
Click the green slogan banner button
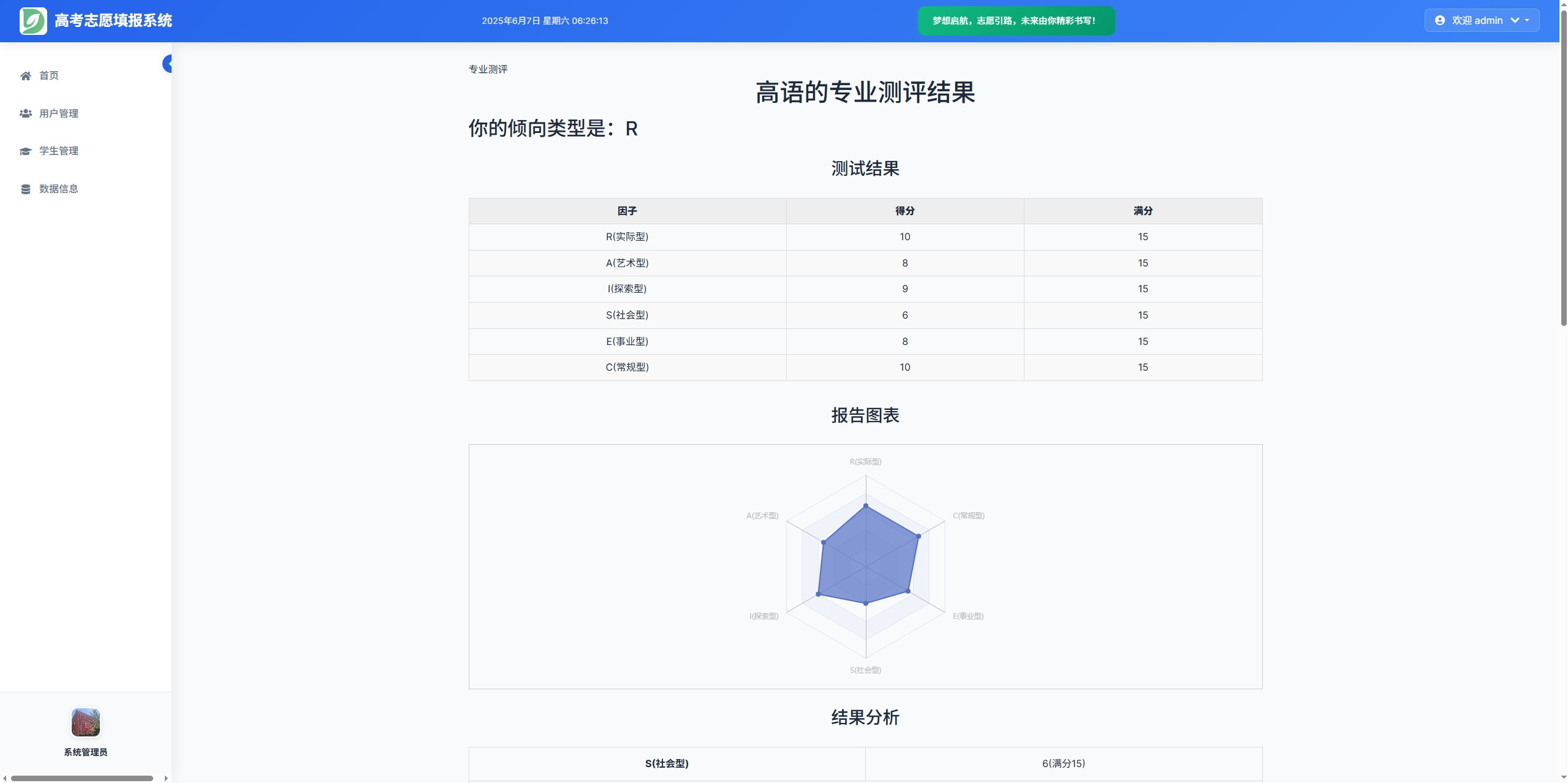pyautogui.click(x=1015, y=21)
